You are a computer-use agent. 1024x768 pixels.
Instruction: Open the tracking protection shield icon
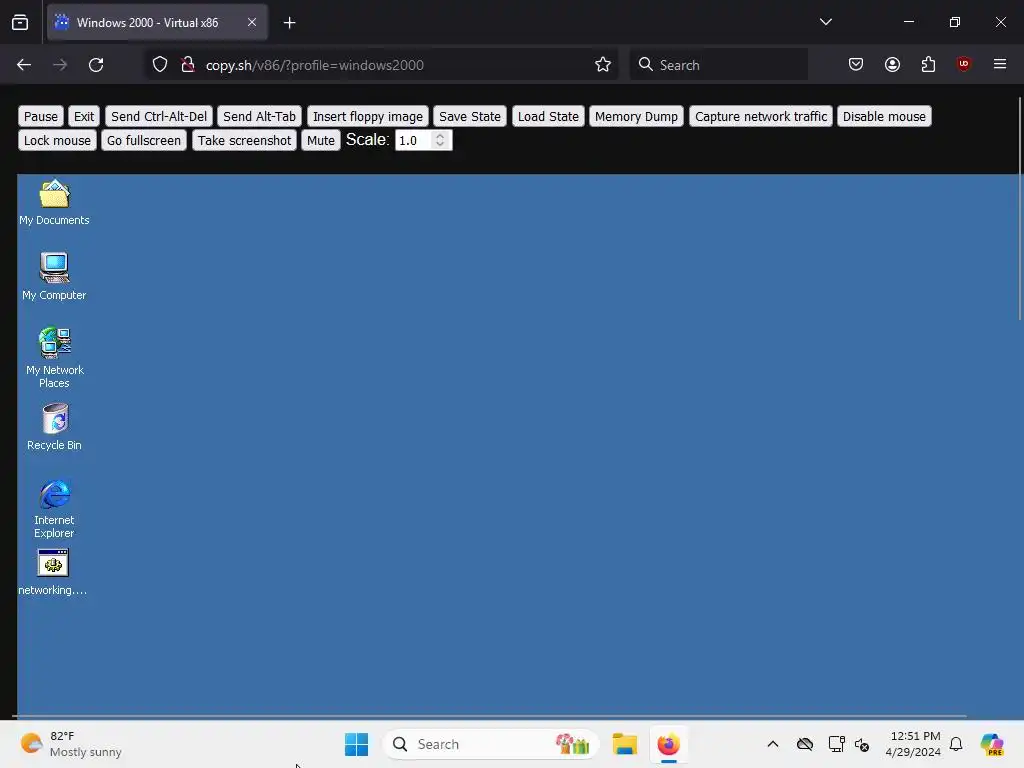(x=160, y=65)
